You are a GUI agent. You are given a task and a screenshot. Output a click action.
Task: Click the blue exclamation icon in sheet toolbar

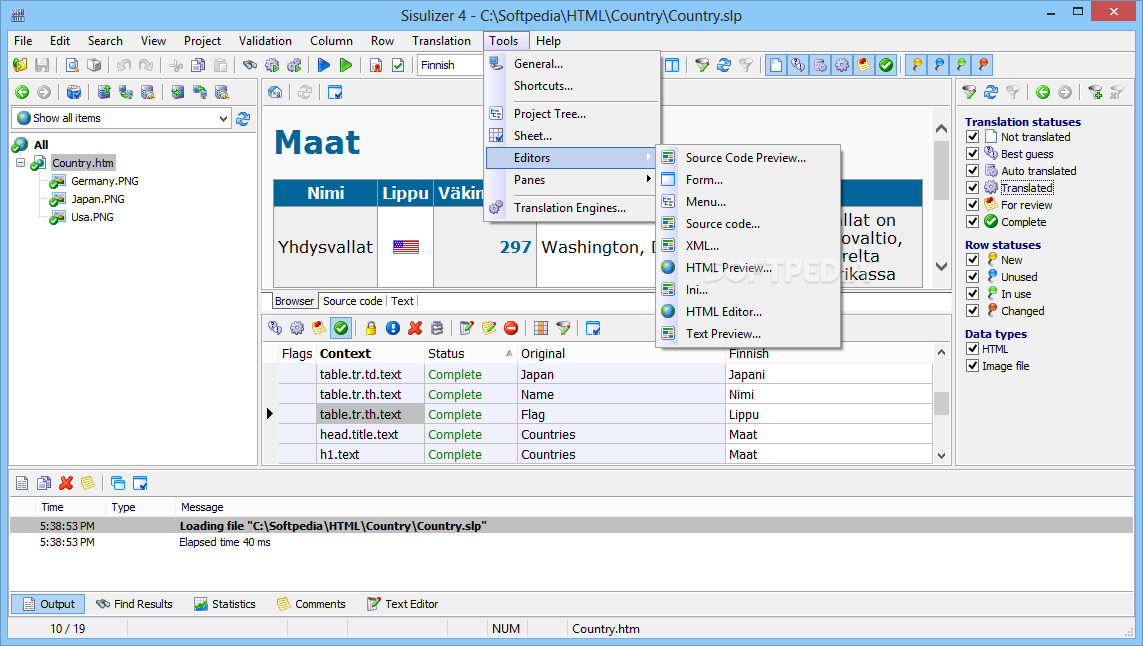[393, 328]
